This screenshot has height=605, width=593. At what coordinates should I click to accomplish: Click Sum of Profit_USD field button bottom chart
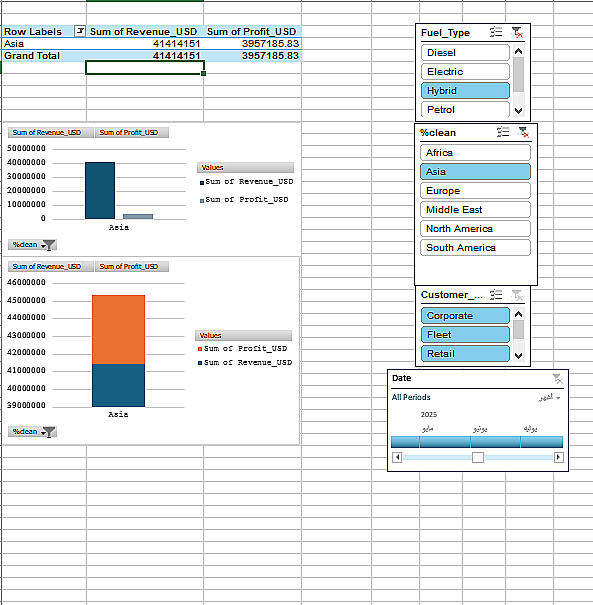[x=132, y=266]
